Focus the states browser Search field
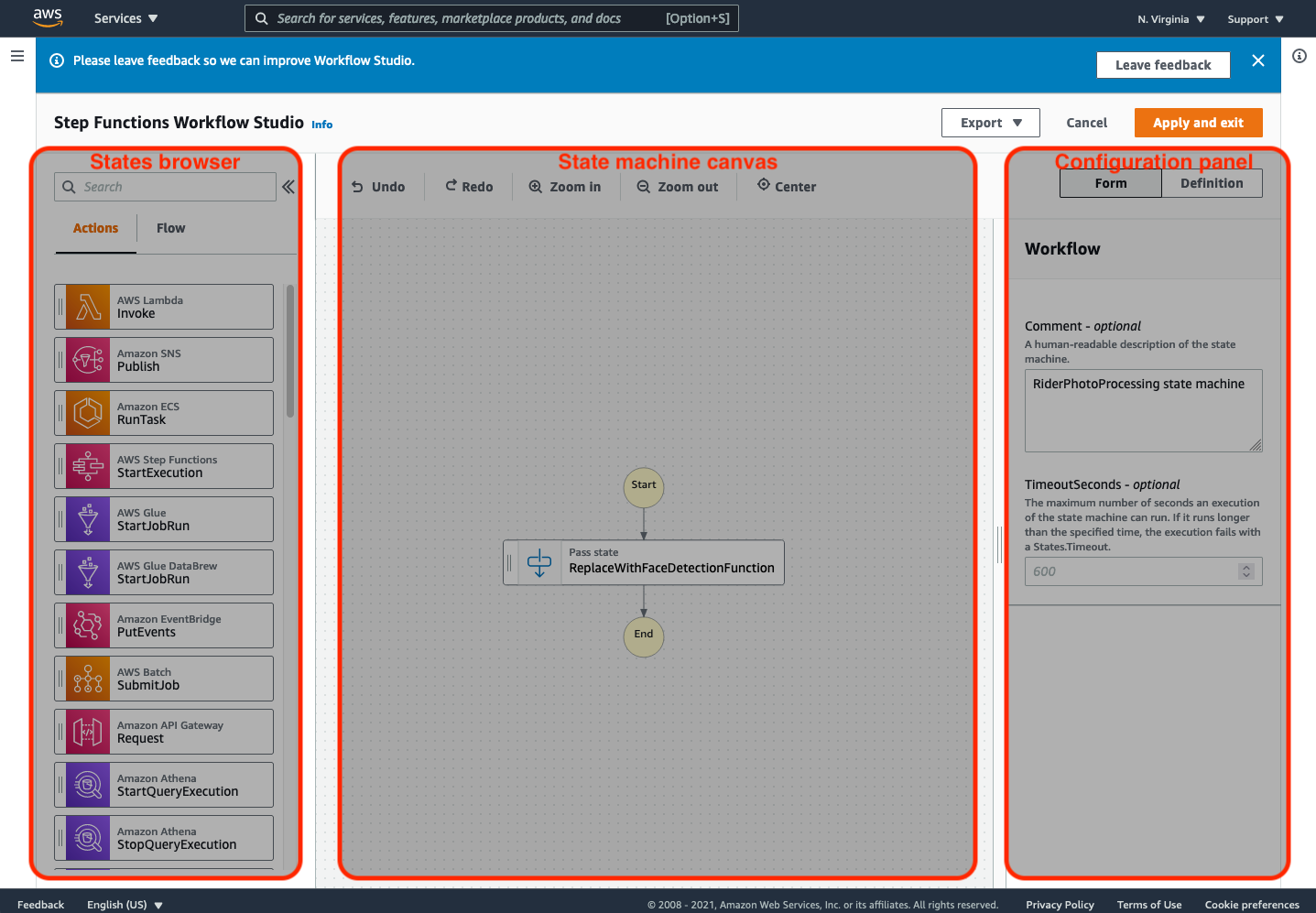The image size is (1316, 913). pos(165,187)
